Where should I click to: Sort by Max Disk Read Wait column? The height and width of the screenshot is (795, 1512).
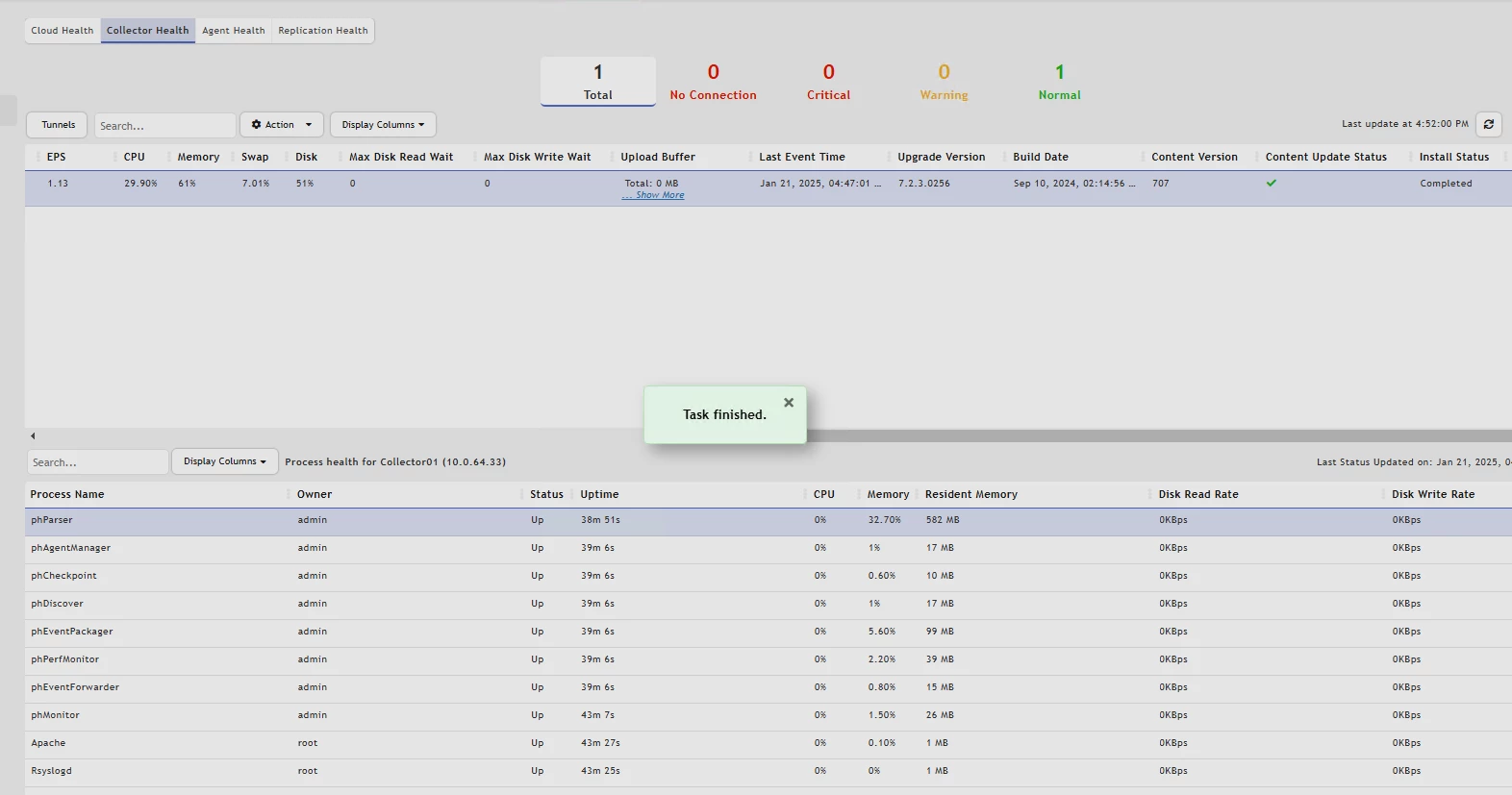coord(401,157)
